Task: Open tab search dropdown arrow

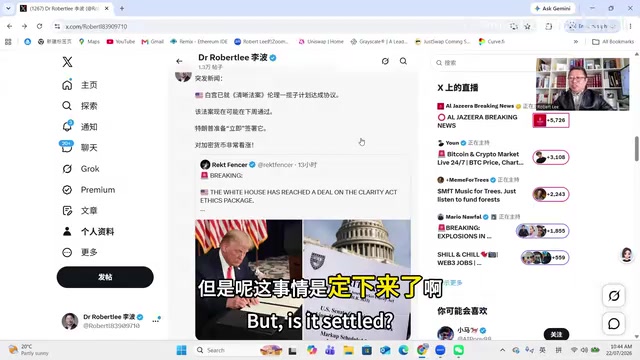Action: click(8, 8)
